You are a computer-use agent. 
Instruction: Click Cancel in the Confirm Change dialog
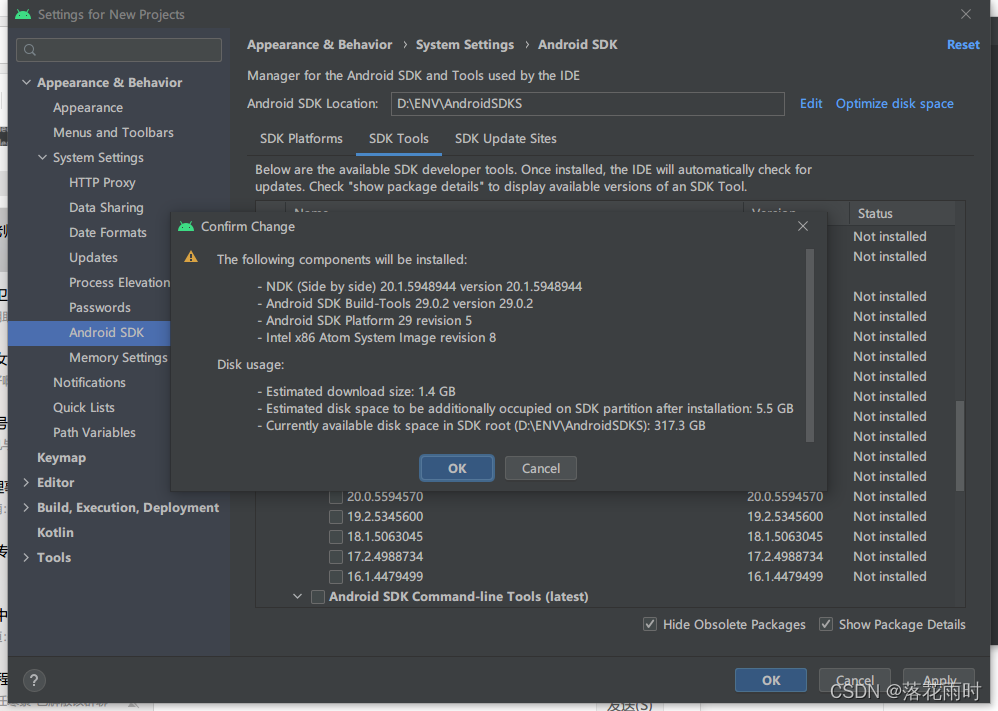click(x=541, y=468)
